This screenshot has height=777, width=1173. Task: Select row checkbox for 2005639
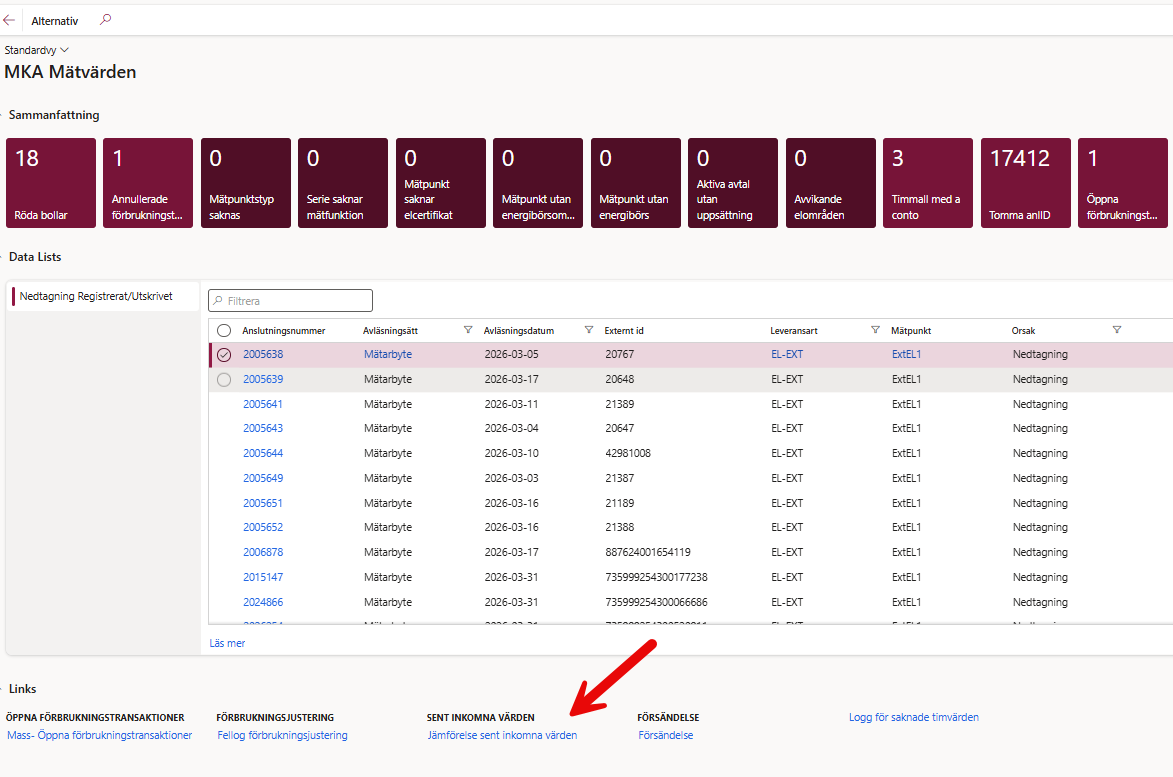224,380
